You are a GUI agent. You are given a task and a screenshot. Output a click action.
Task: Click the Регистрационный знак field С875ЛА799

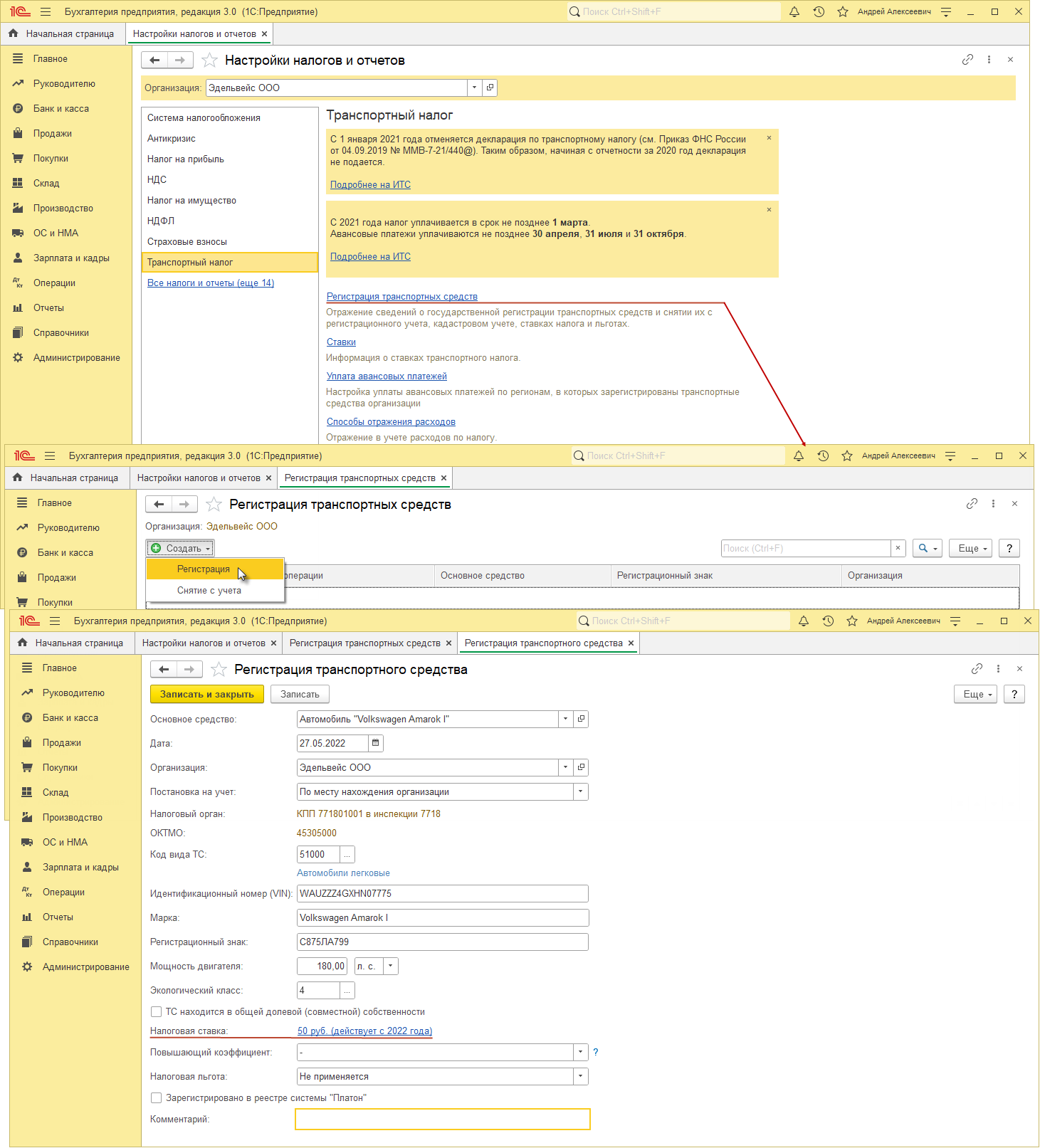point(443,942)
